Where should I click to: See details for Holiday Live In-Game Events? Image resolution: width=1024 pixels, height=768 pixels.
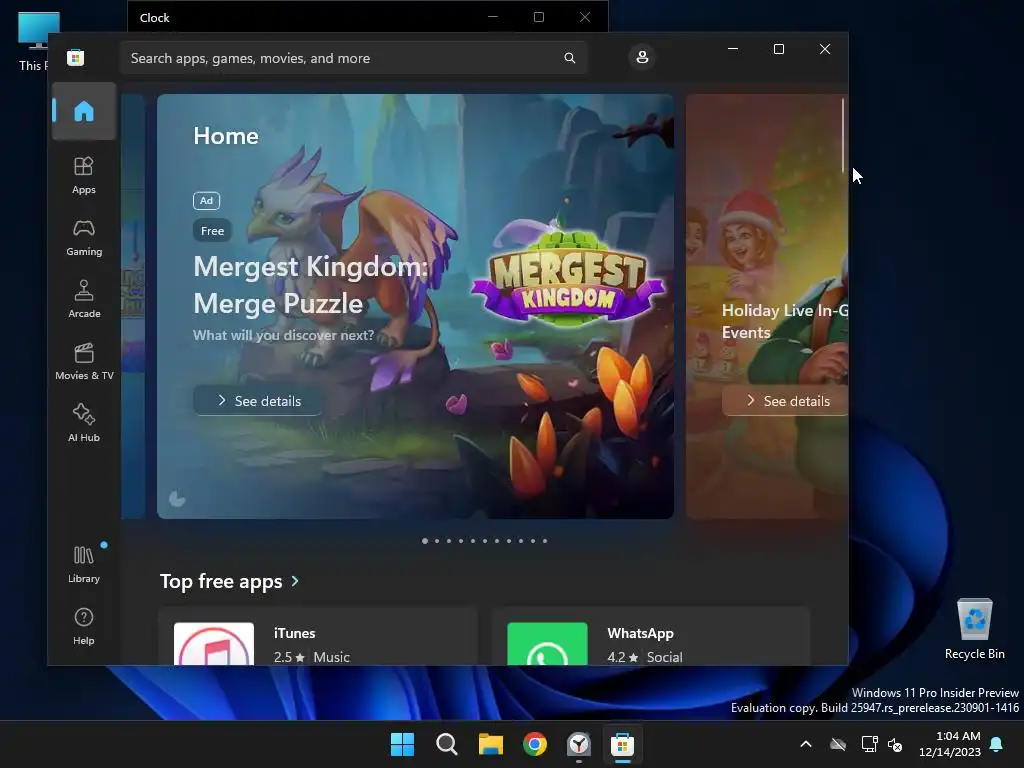785,400
